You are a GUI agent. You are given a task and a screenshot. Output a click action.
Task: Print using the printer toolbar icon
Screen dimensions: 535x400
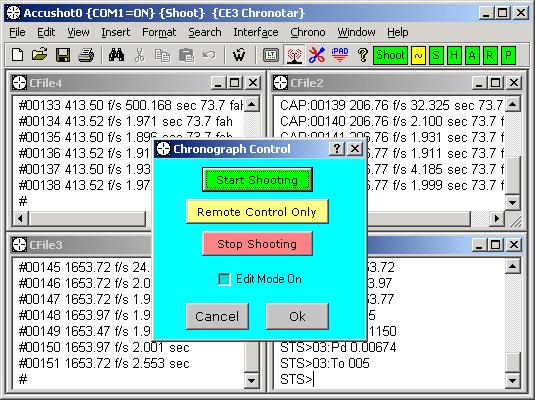click(86, 55)
